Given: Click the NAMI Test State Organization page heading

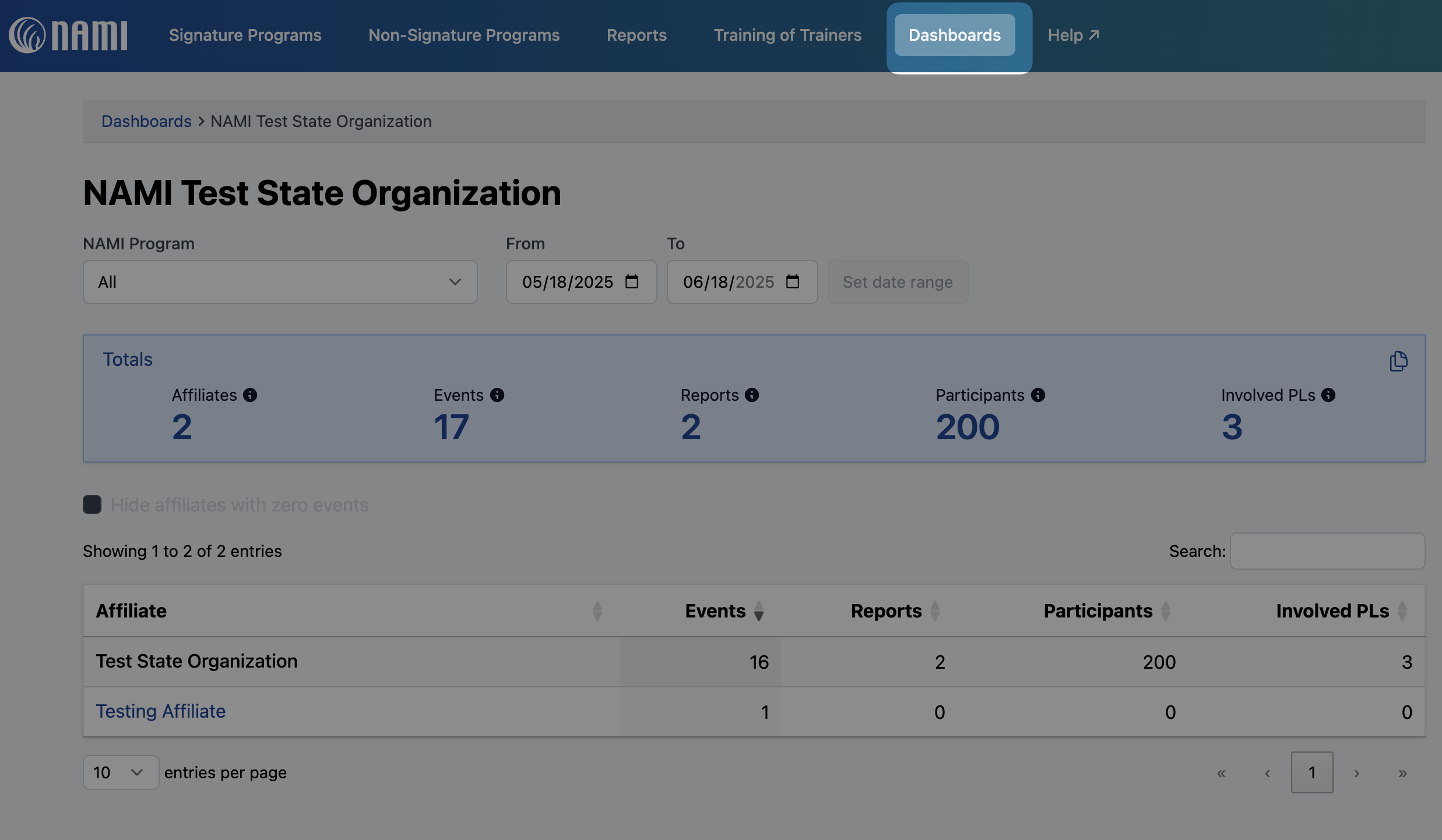Looking at the screenshot, I should click(x=322, y=193).
